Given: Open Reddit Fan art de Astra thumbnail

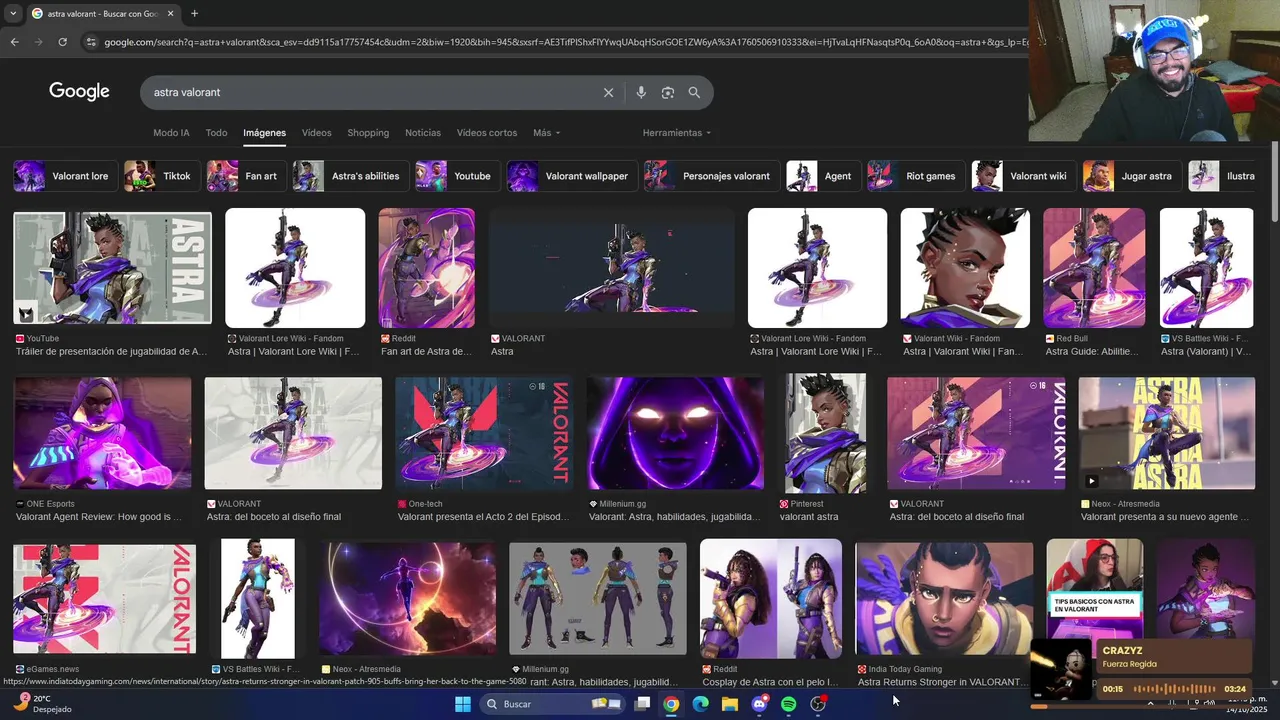Looking at the screenshot, I should click(426, 268).
